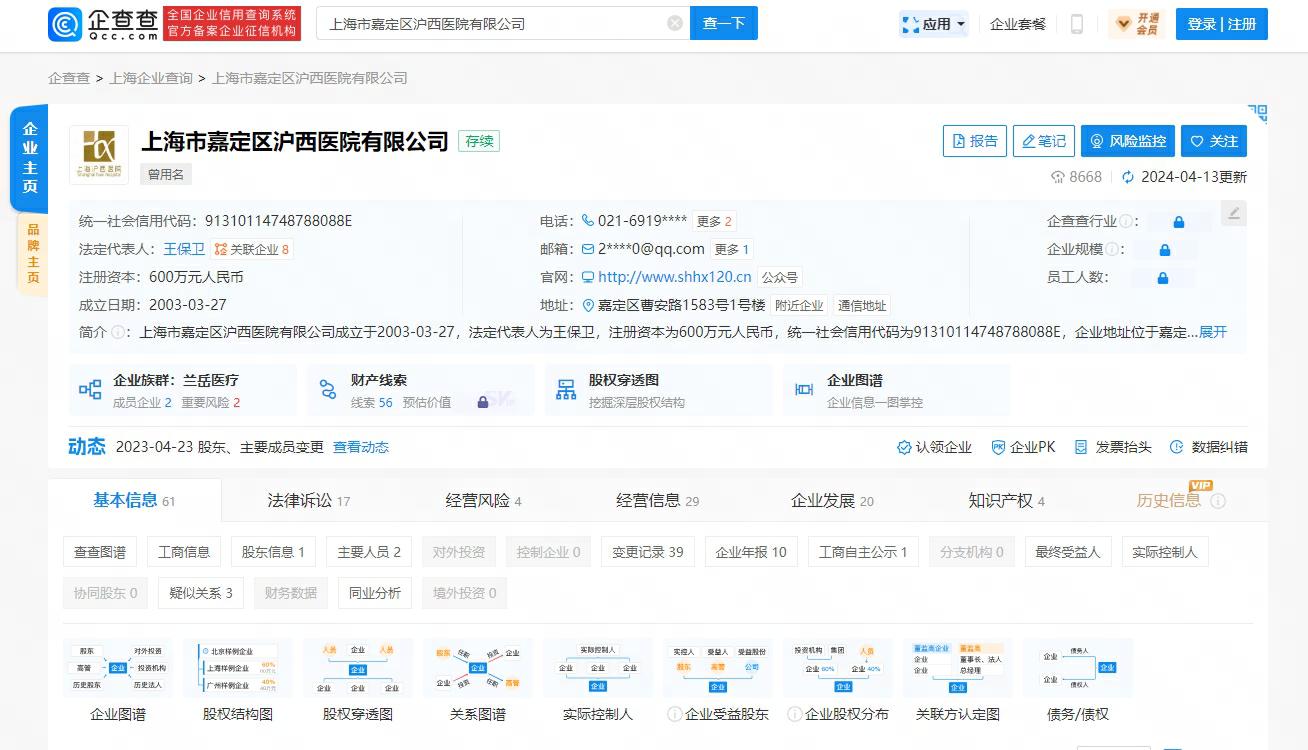Click 上海企业查询 breadcrumb link
Viewport: 1308px width, 750px height.
tap(151, 78)
